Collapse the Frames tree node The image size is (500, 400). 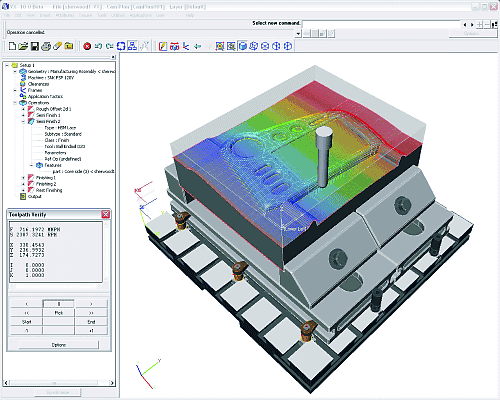[15, 90]
